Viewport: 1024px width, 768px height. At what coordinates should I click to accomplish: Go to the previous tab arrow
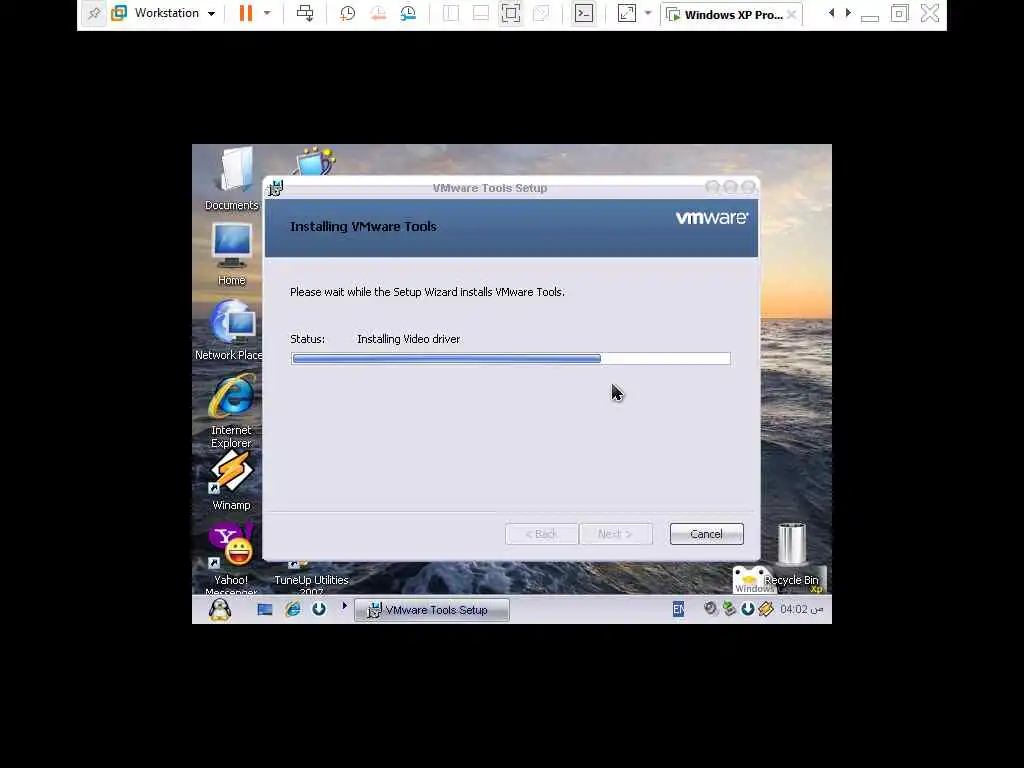tap(831, 13)
